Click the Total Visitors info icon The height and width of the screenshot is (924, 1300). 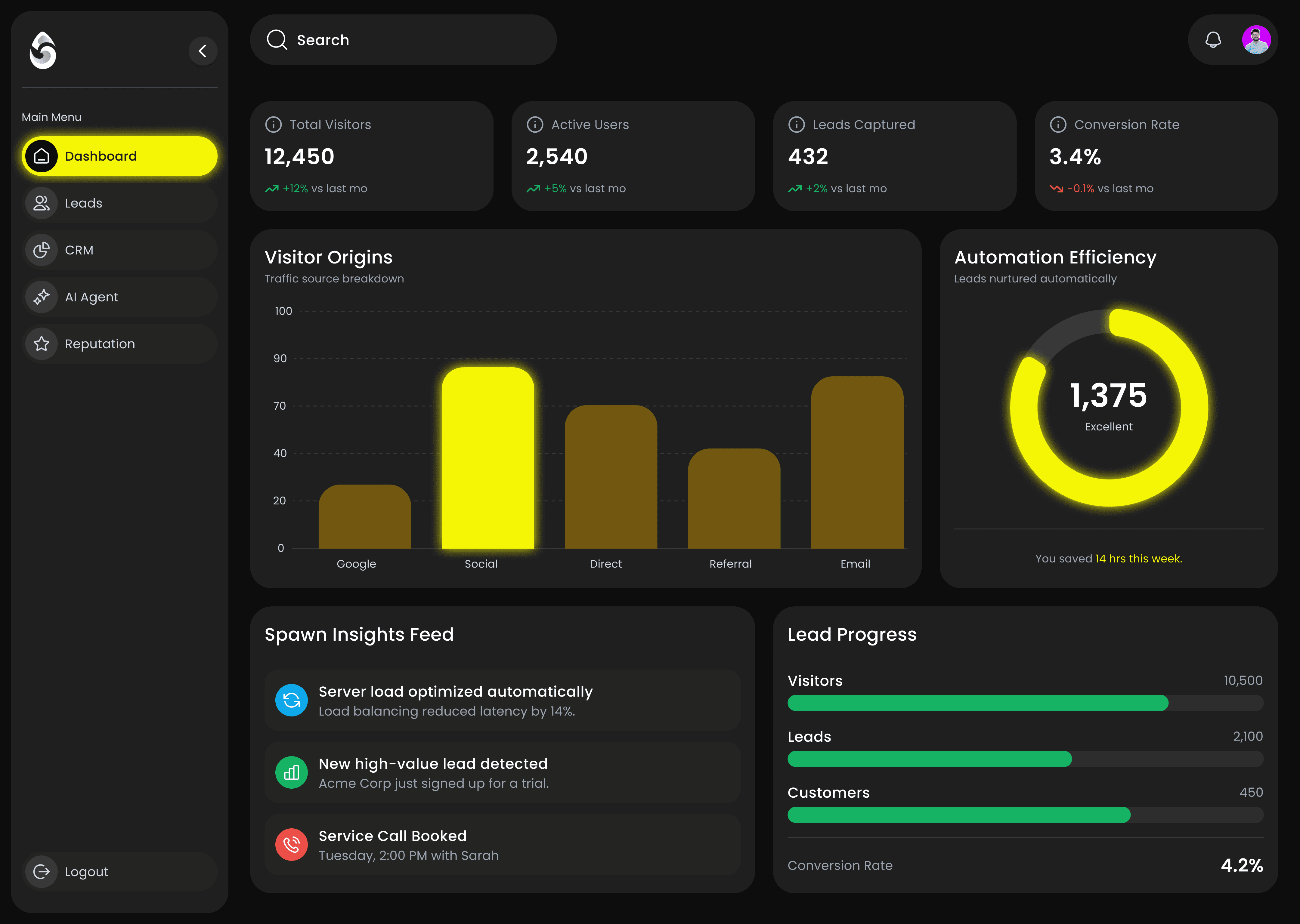[x=273, y=125]
